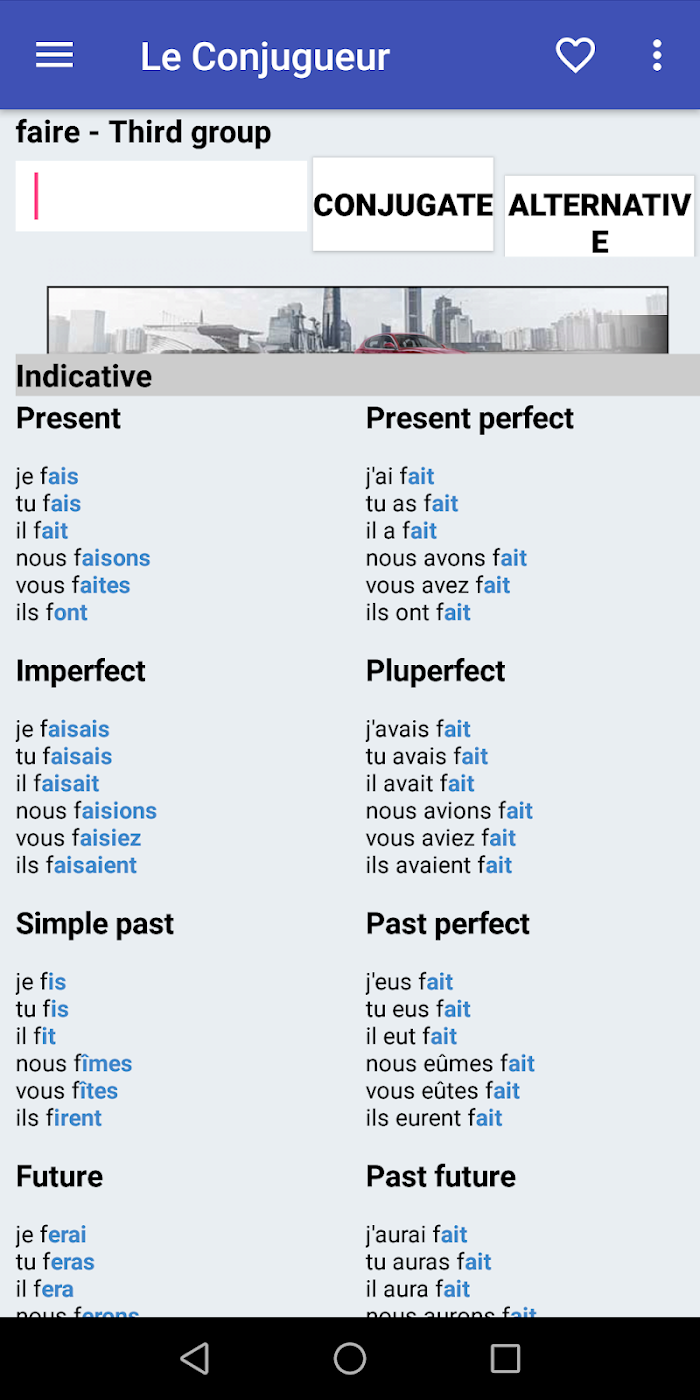Select the Pluperfect tense heading
This screenshot has height=1400, width=700.
(x=436, y=671)
